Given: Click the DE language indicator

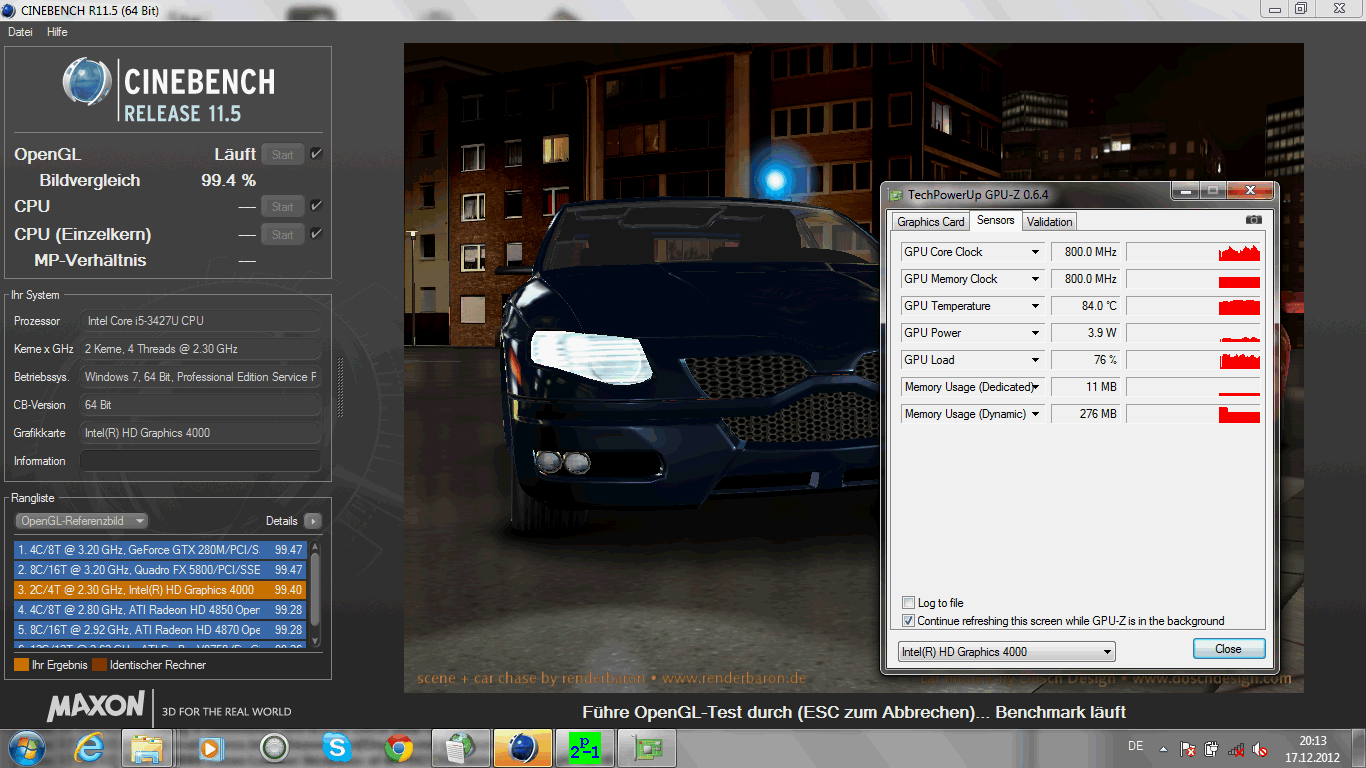Looking at the screenshot, I should (1135, 746).
